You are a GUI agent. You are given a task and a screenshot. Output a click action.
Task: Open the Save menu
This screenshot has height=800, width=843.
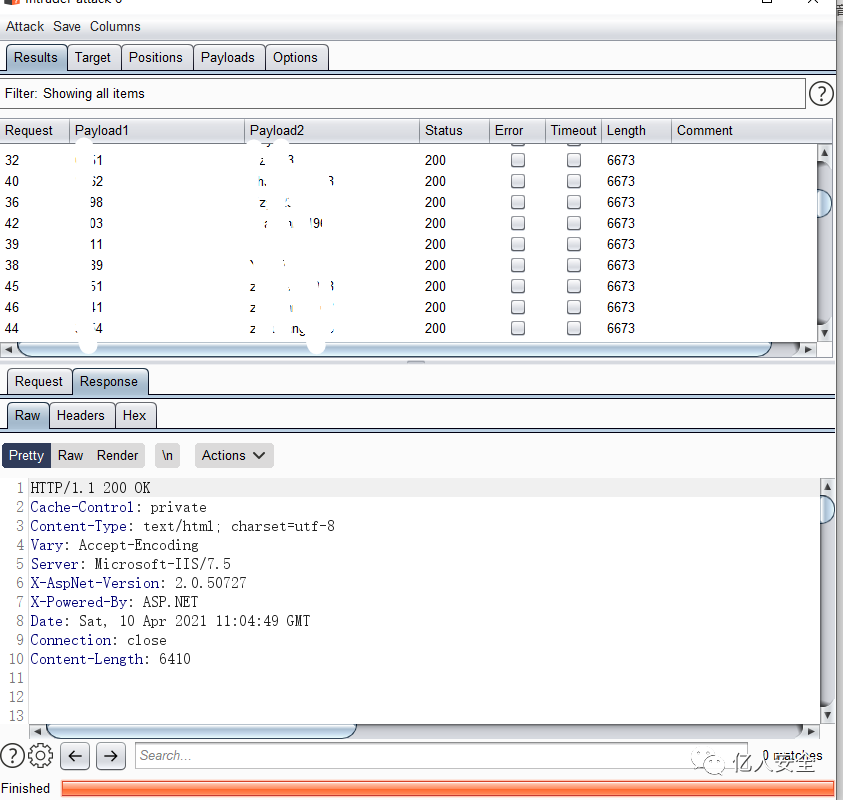(x=67, y=26)
